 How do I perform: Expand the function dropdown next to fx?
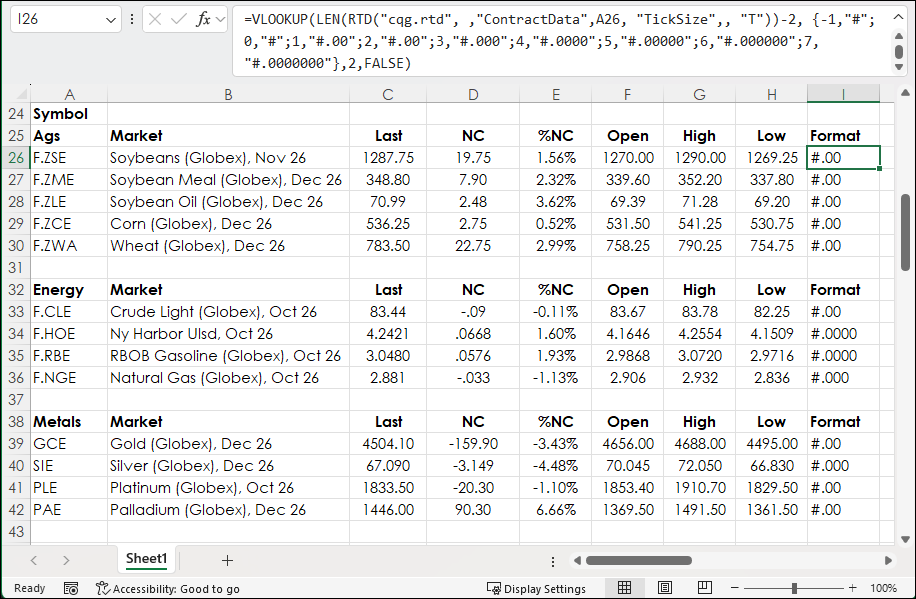tap(220, 20)
